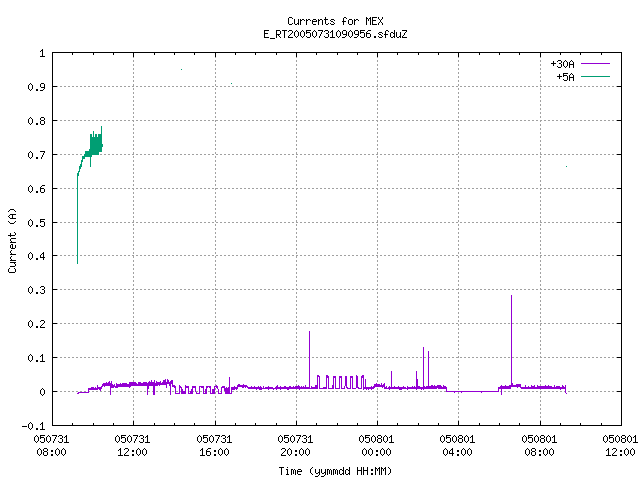Click the y-axis tick label '0.8'

point(37,121)
